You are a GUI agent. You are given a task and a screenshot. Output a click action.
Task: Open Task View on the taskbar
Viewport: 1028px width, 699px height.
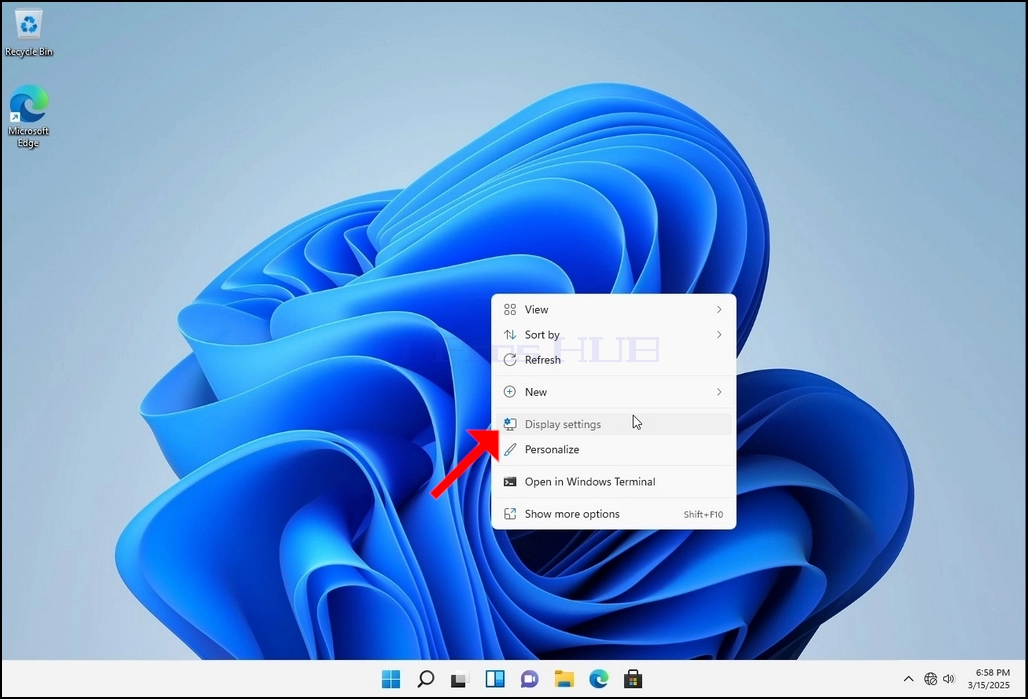459,679
